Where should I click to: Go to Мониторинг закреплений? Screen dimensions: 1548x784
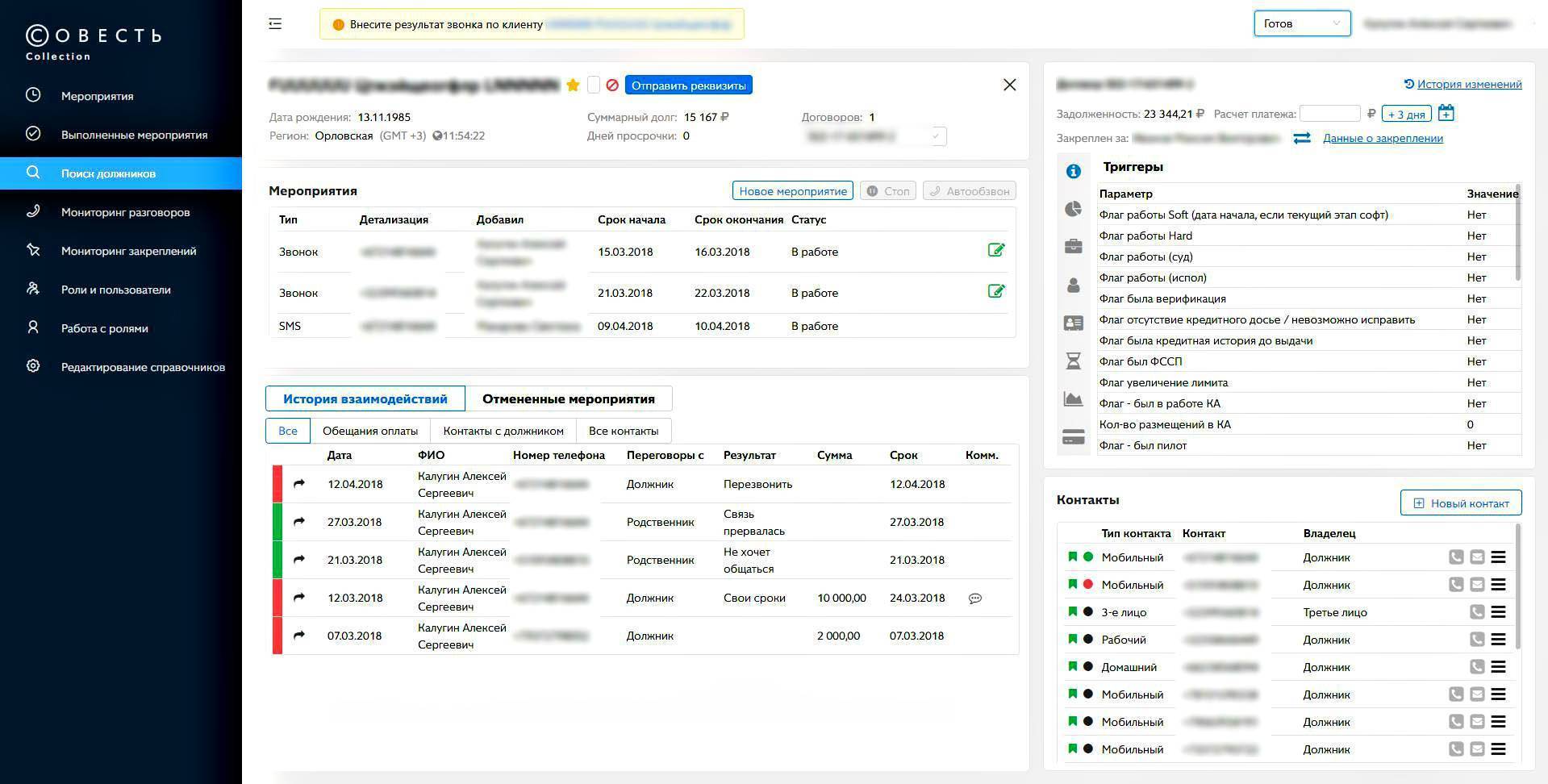click(121, 251)
